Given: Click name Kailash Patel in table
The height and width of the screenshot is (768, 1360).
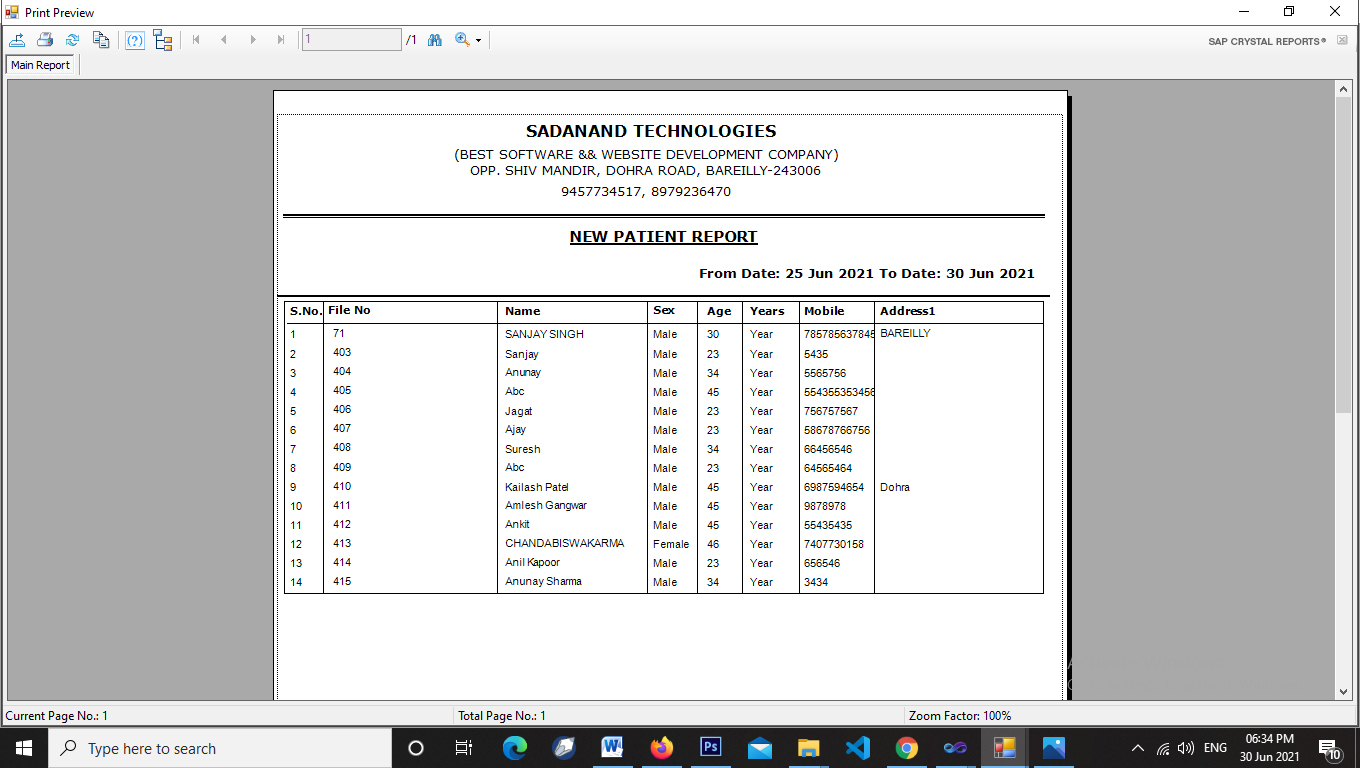Looking at the screenshot, I should click(537, 487).
